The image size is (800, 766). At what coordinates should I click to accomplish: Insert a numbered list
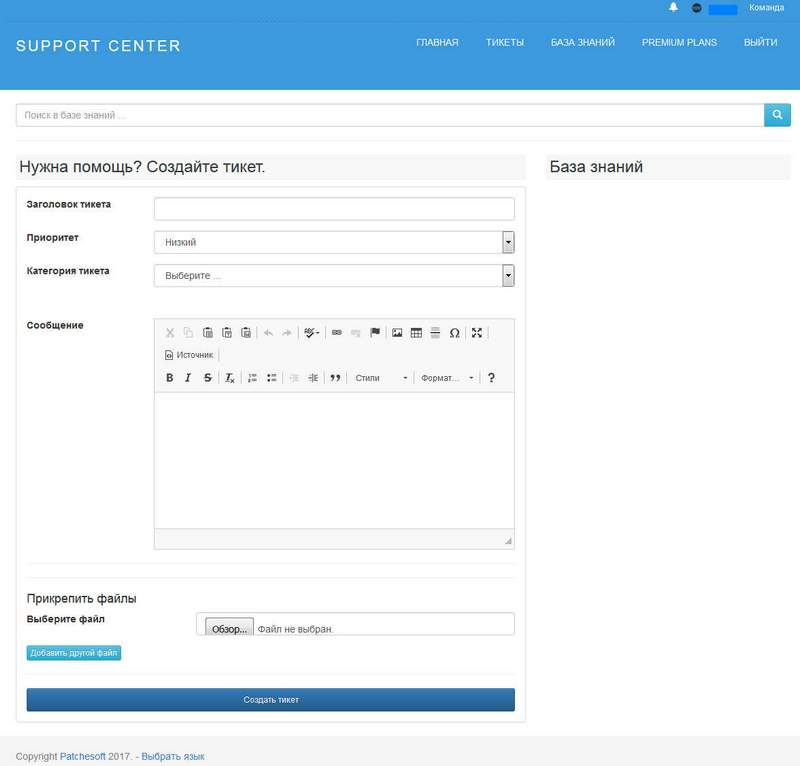pos(252,378)
